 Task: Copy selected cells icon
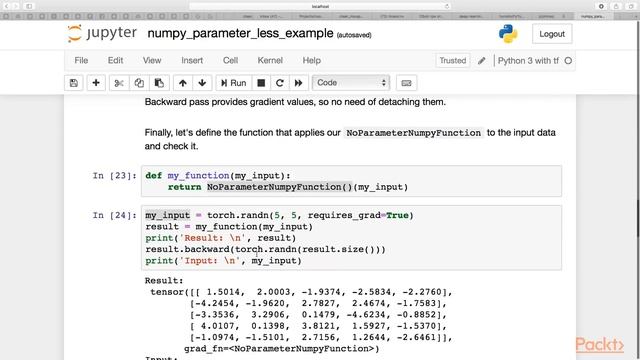[x=139, y=83]
